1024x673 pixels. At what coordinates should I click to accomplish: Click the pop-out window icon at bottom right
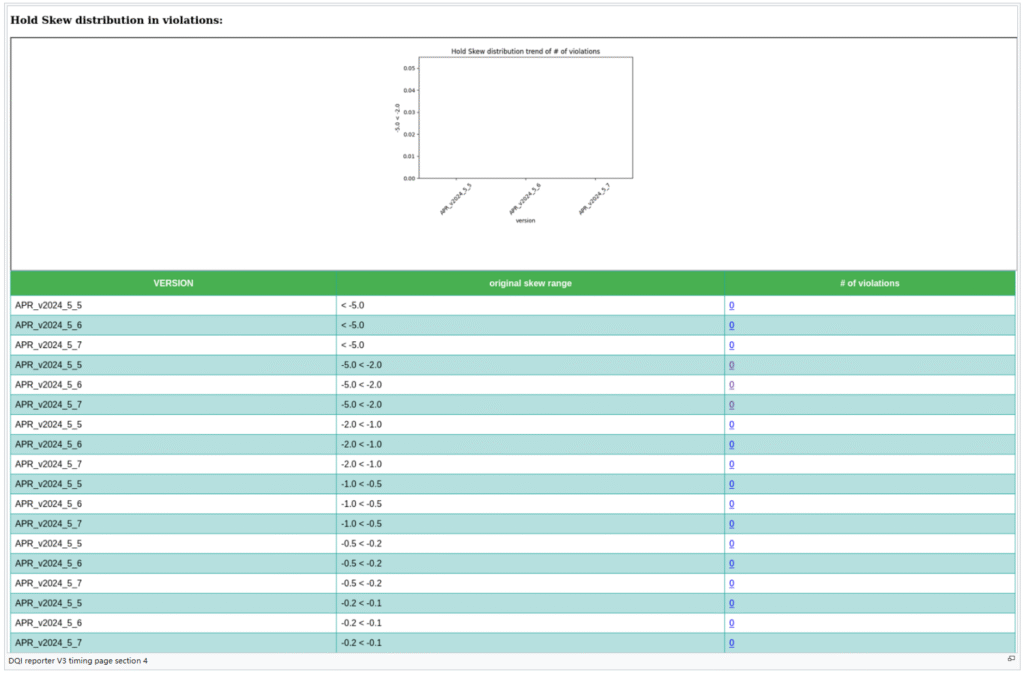[1011, 659]
